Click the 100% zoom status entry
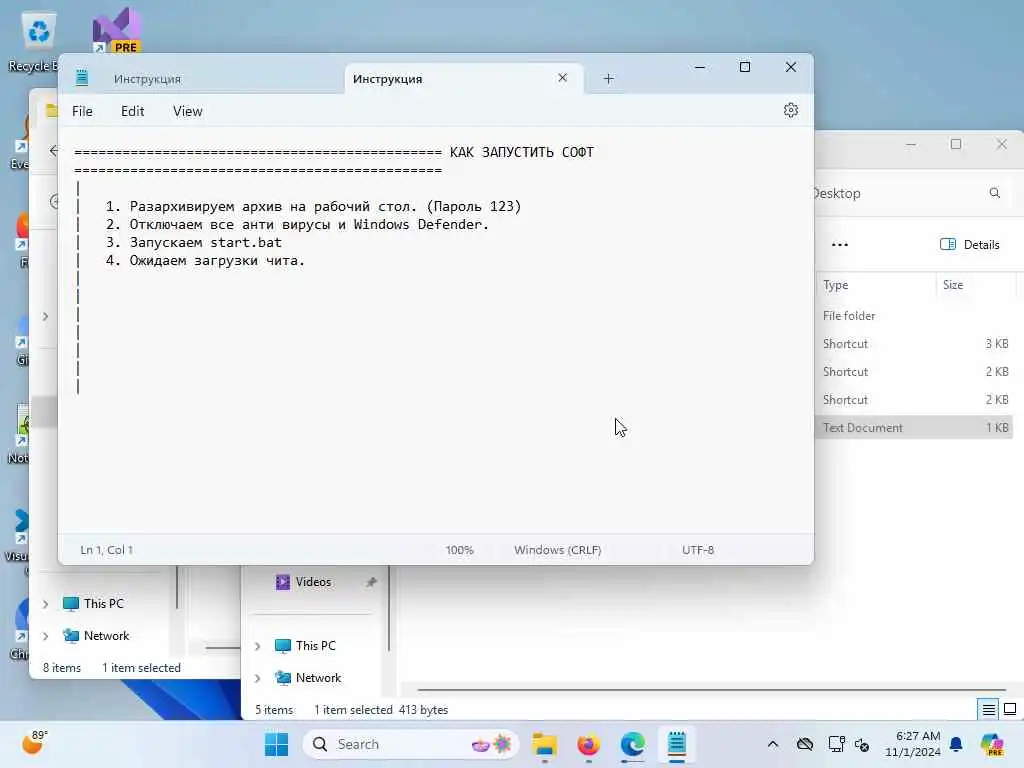The height and width of the screenshot is (768, 1024). [x=459, y=550]
